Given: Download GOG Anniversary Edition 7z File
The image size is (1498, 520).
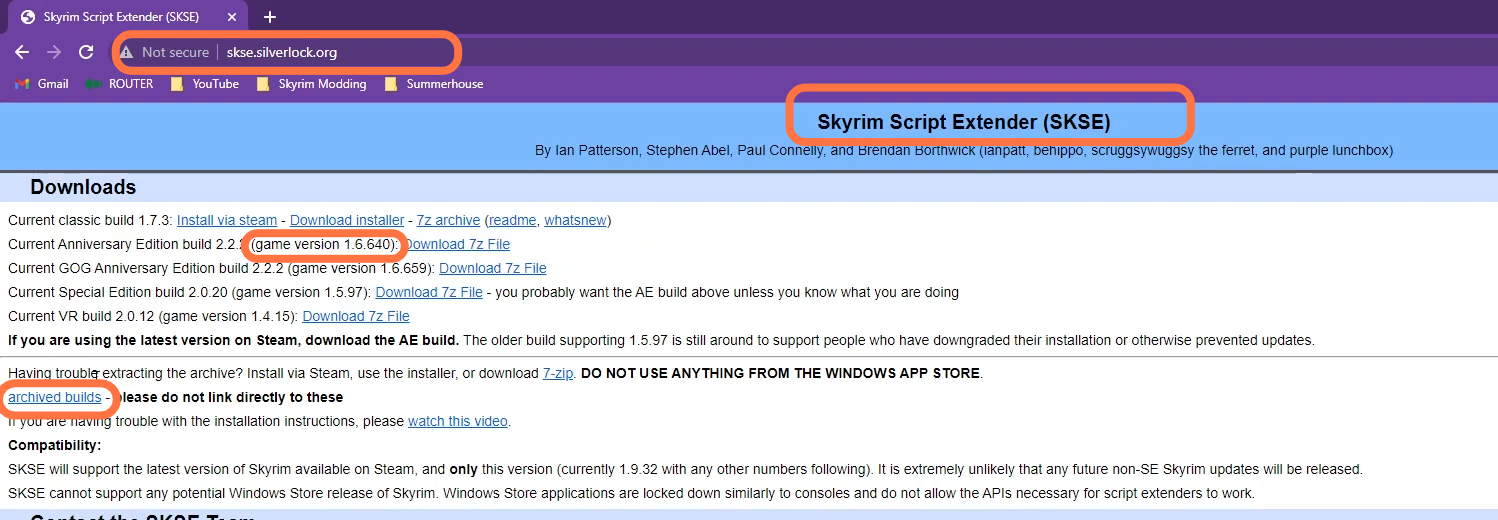Looking at the screenshot, I should pyautogui.click(x=493, y=268).
